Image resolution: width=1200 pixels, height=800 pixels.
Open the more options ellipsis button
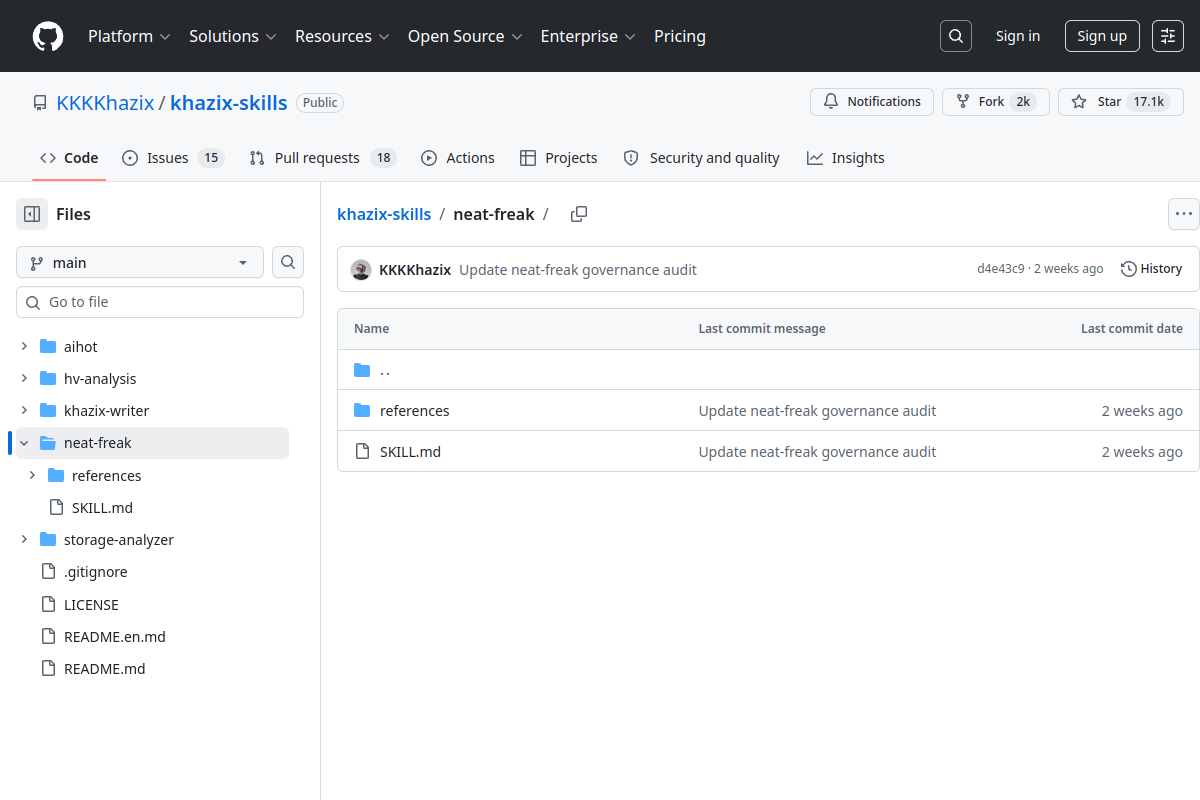[x=1184, y=214]
